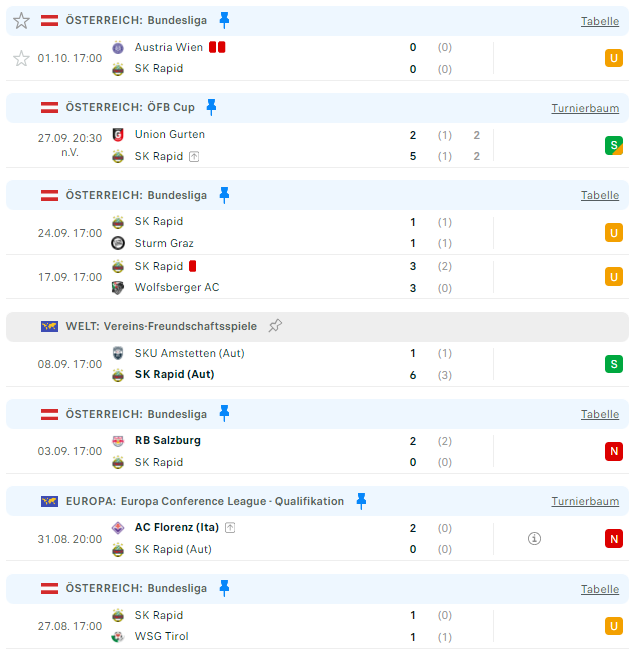Click the S badge for Union Gurten match
Screen dimensions: 638x652
click(613, 146)
